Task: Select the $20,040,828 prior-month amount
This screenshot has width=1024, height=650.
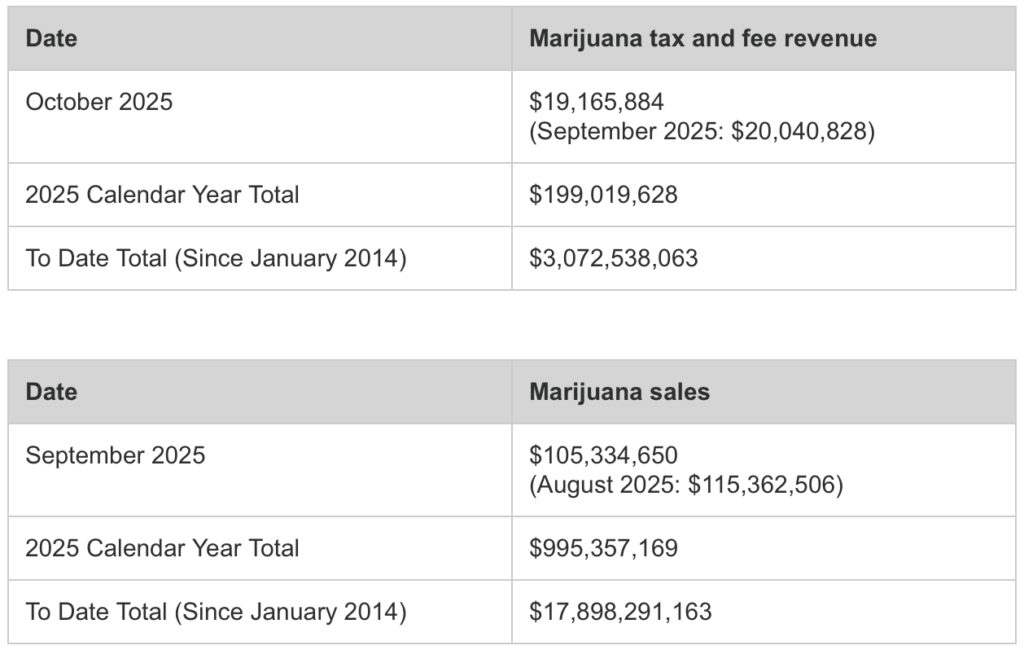Action: [803, 132]
